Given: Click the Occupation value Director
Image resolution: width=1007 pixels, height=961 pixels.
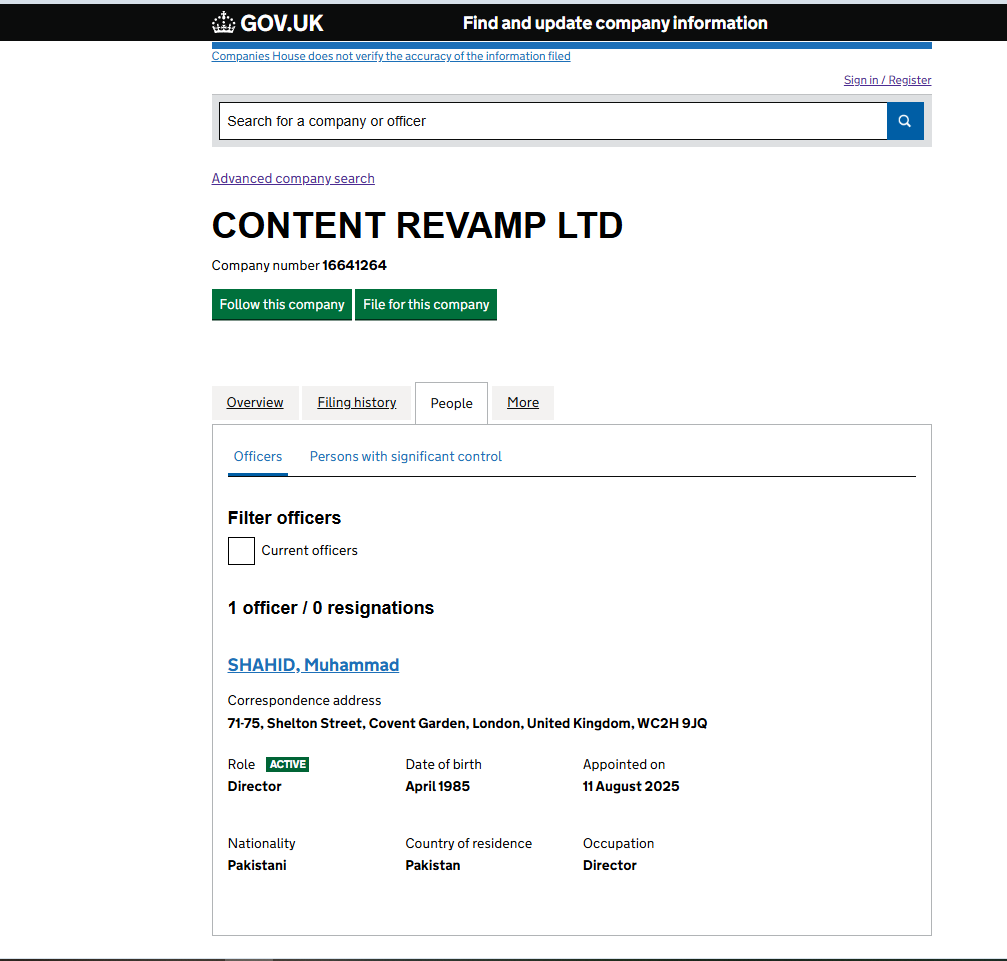Looking at the screenshot, I should 609,865.
